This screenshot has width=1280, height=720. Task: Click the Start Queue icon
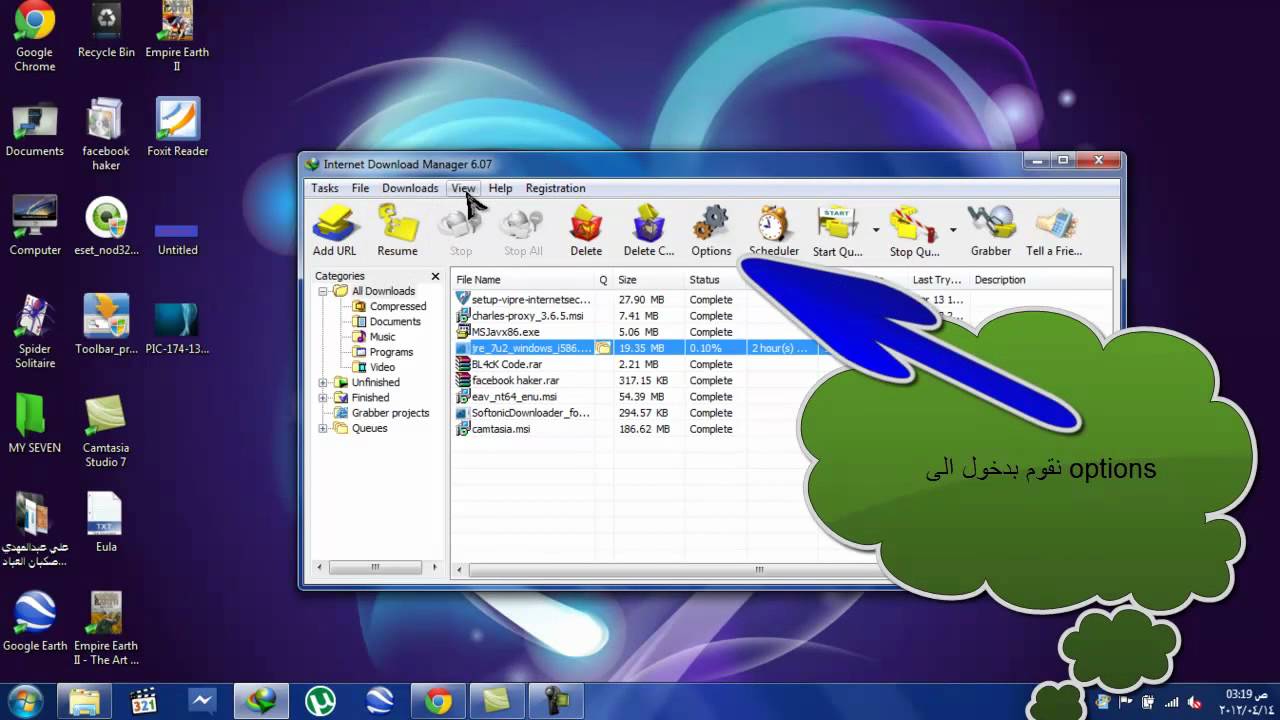837,230
